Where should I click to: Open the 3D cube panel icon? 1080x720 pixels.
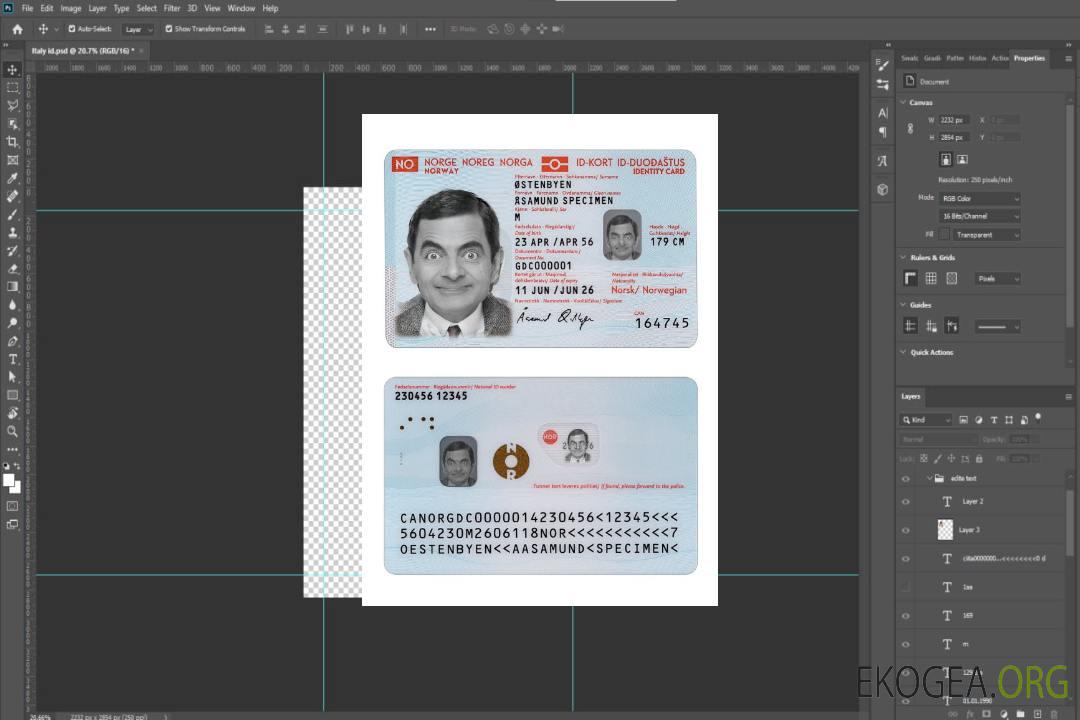(x=882, y=189)
